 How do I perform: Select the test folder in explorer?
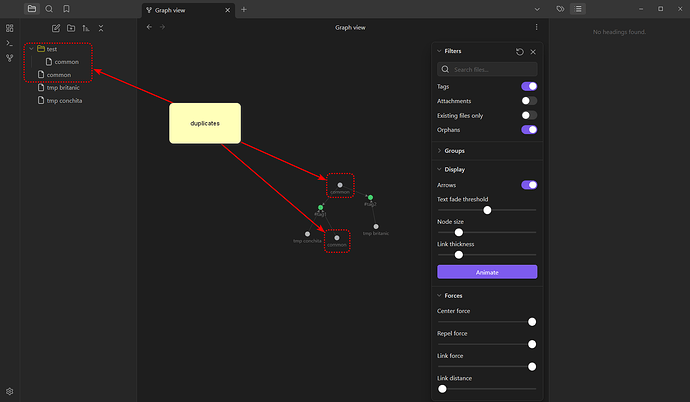pos(52,49)
